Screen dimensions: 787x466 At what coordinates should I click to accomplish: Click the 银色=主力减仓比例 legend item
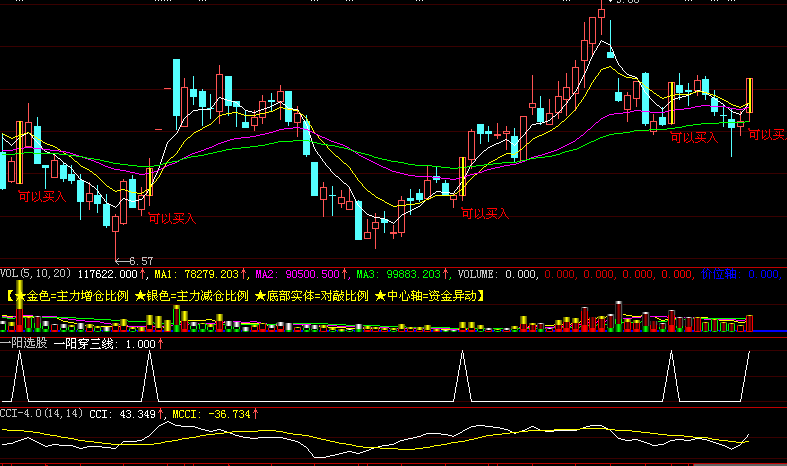click(190, 296)
